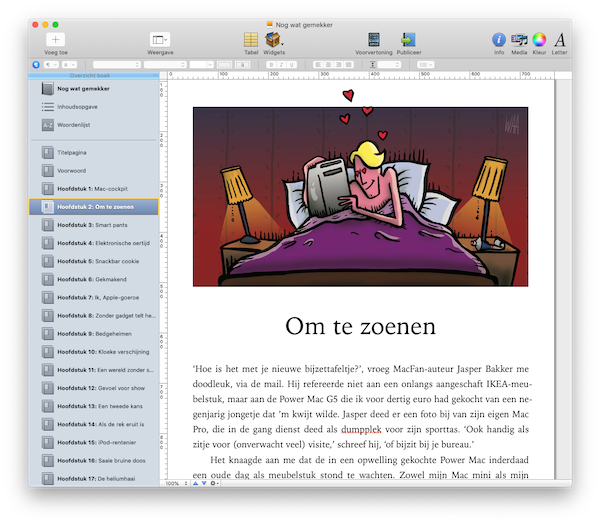
Task: Click the underlined word dumpplek
Action: point(361,429)
